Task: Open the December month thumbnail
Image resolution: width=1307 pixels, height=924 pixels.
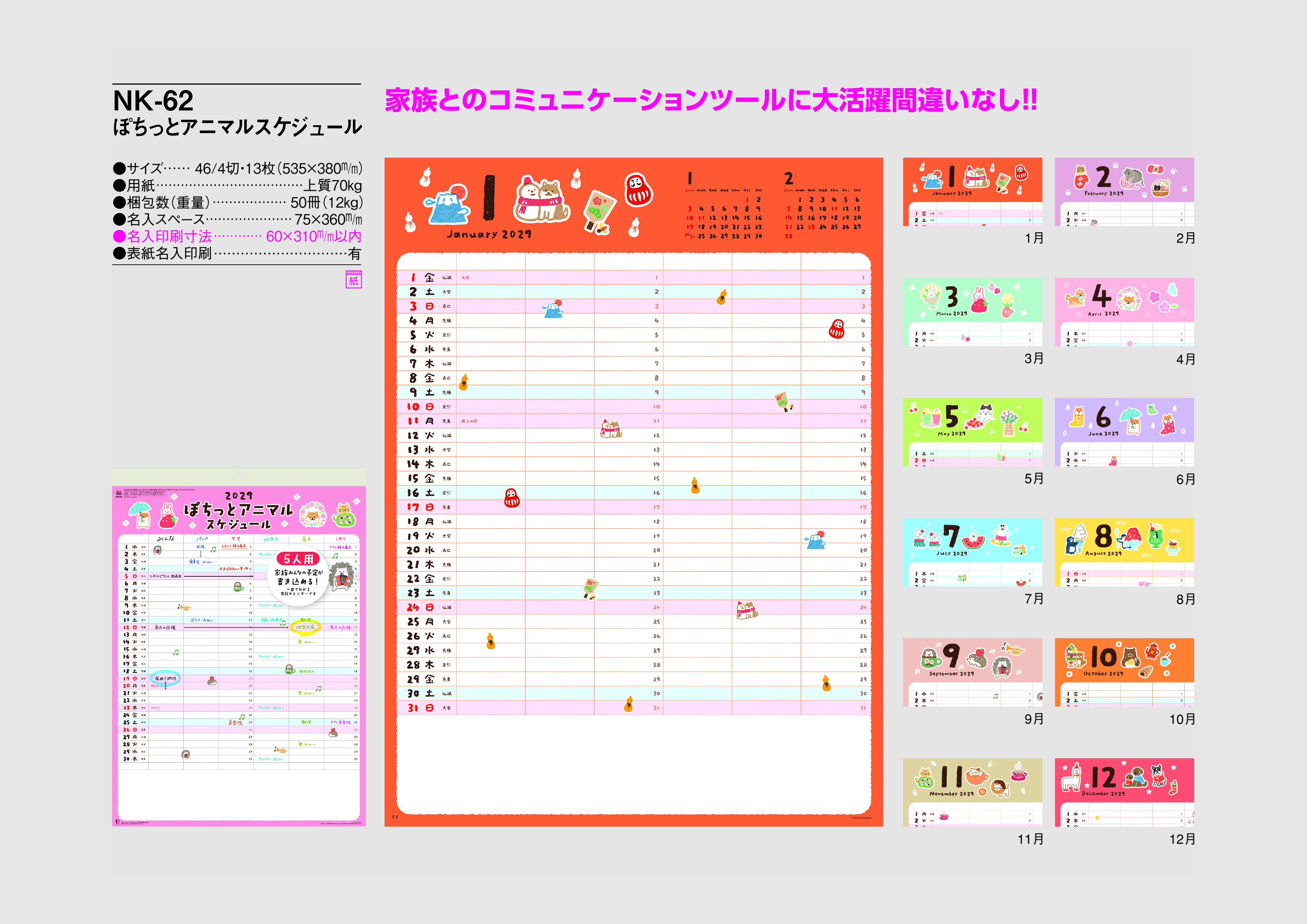Action: coord(1124,792)
